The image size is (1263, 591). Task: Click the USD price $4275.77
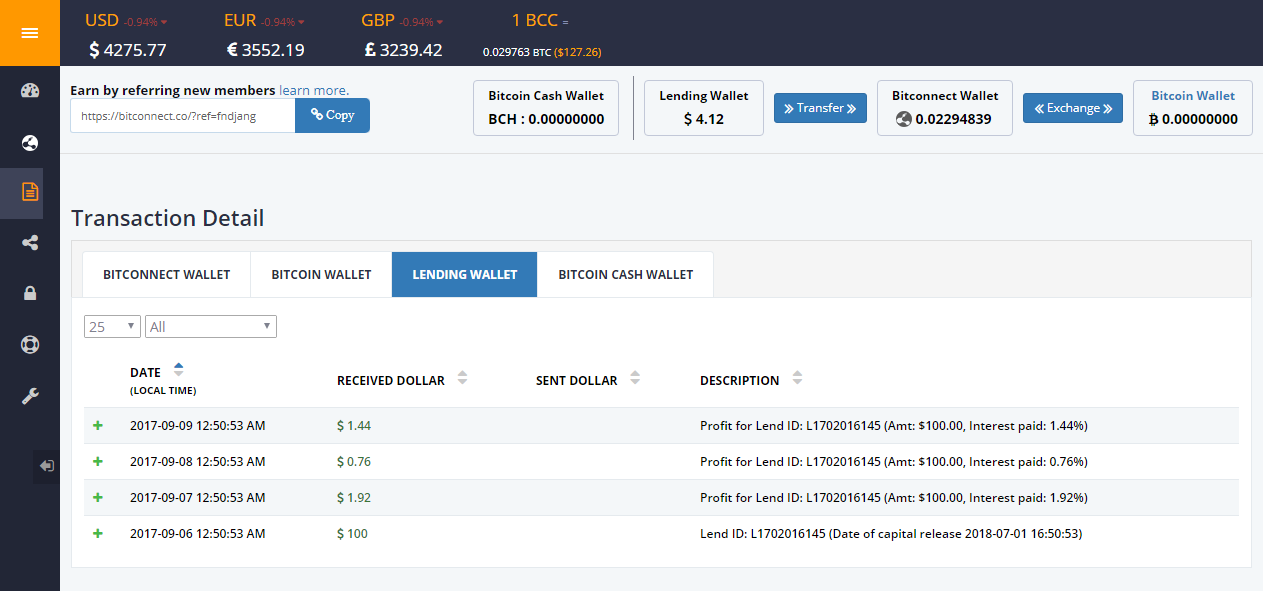click(x=128, y=50)
